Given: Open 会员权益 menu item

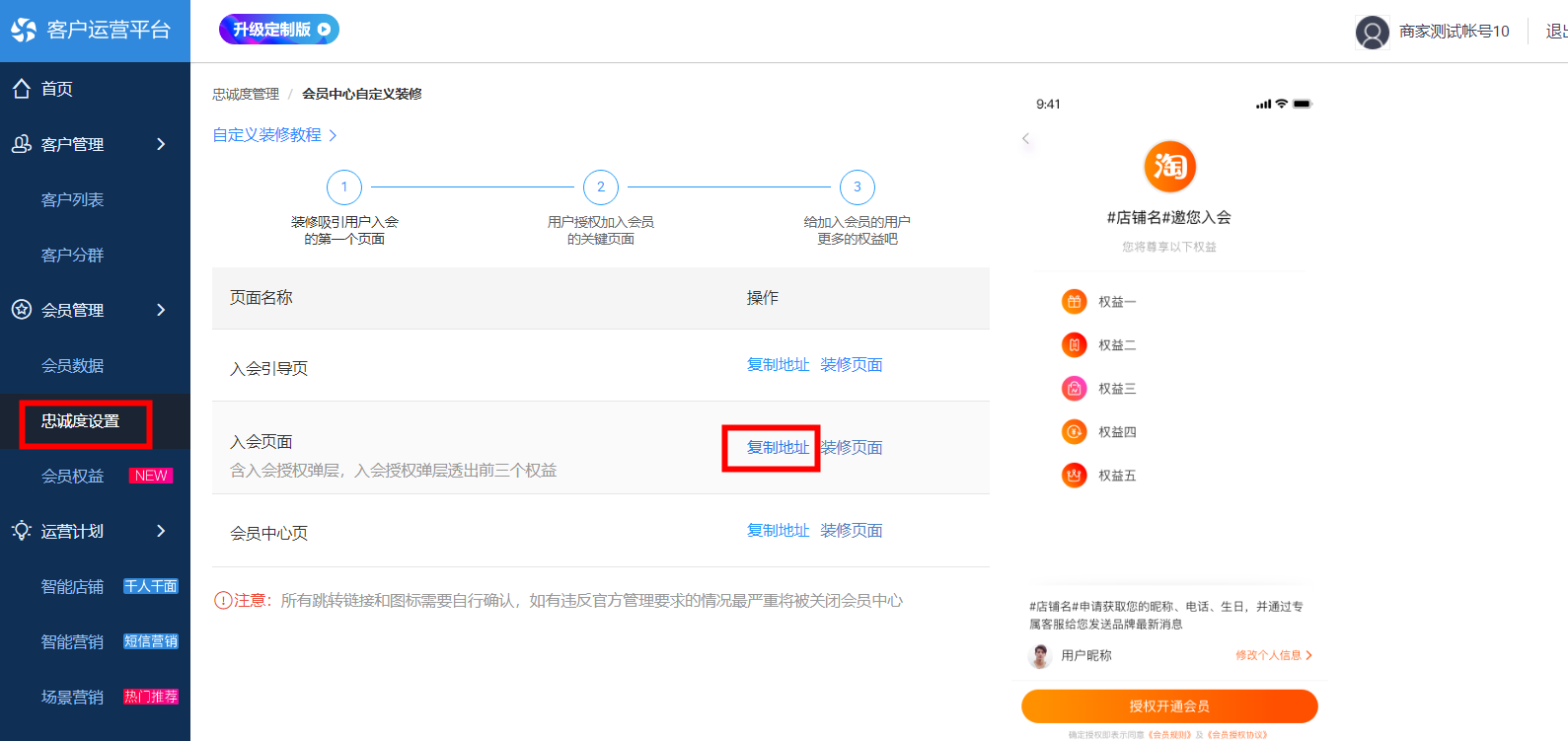Looking at the screenshot, I should click(x=73, y=477).
